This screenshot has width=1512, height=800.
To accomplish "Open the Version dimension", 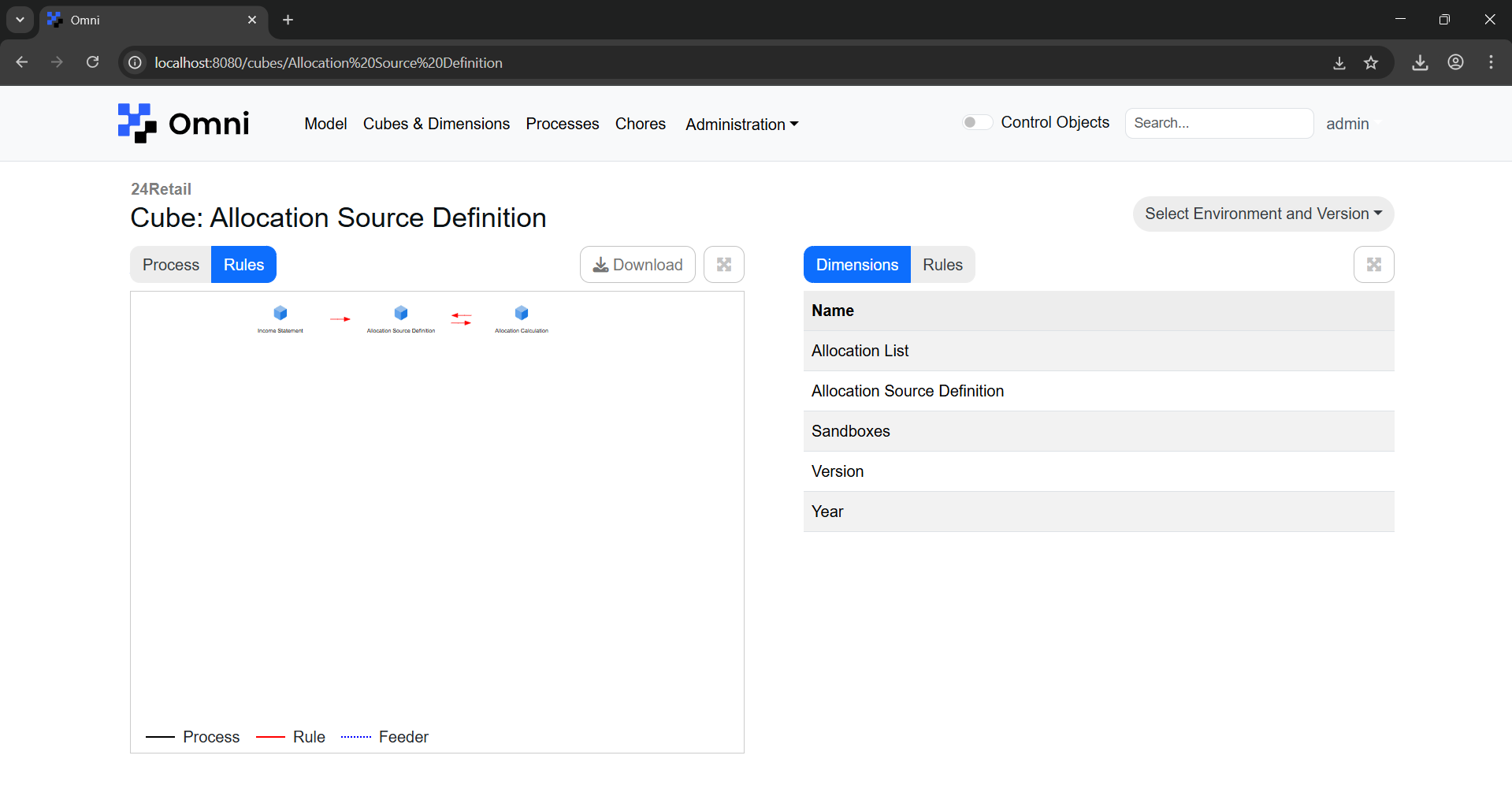I will pos(1099,471).
